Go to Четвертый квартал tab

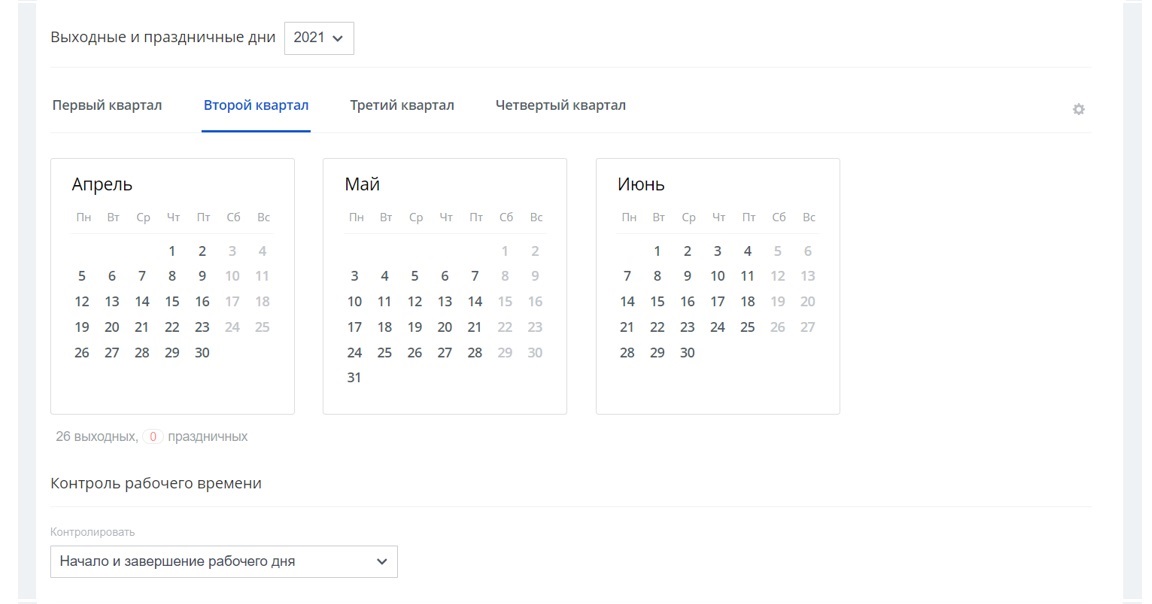coord(560,105)
